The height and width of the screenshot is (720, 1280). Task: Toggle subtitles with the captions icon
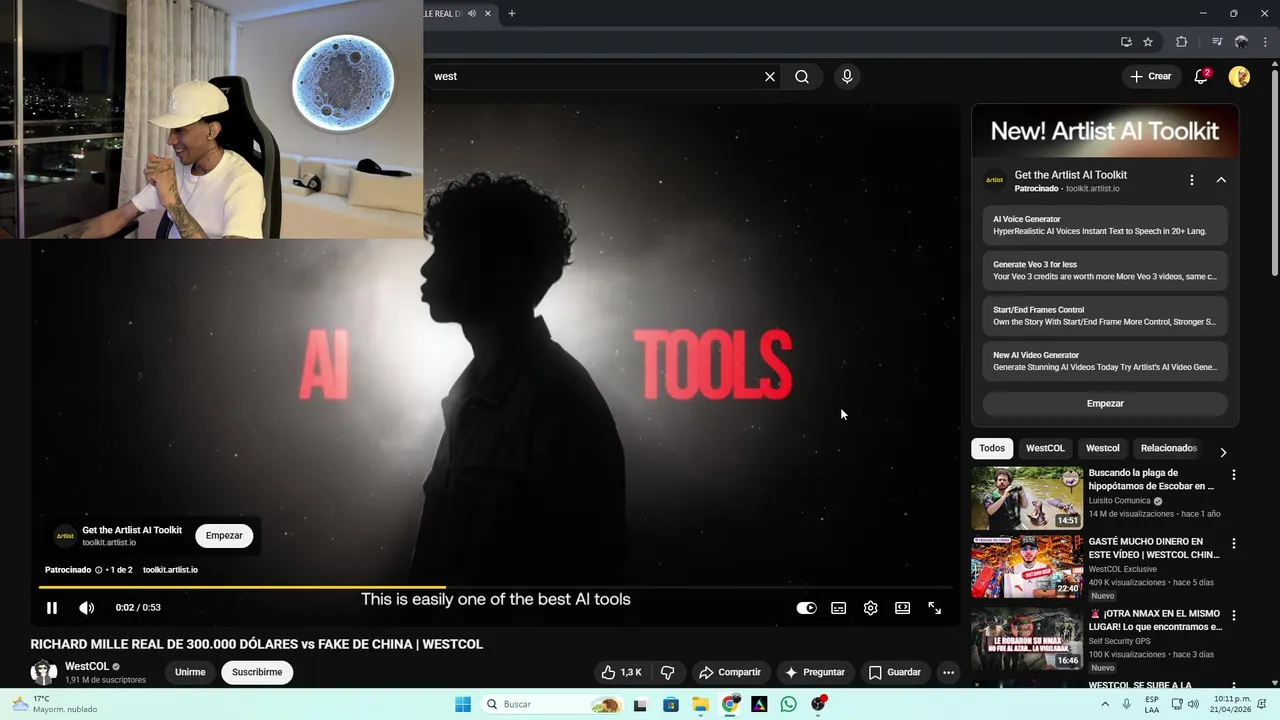pyautogui.click(x=839, y=608)
